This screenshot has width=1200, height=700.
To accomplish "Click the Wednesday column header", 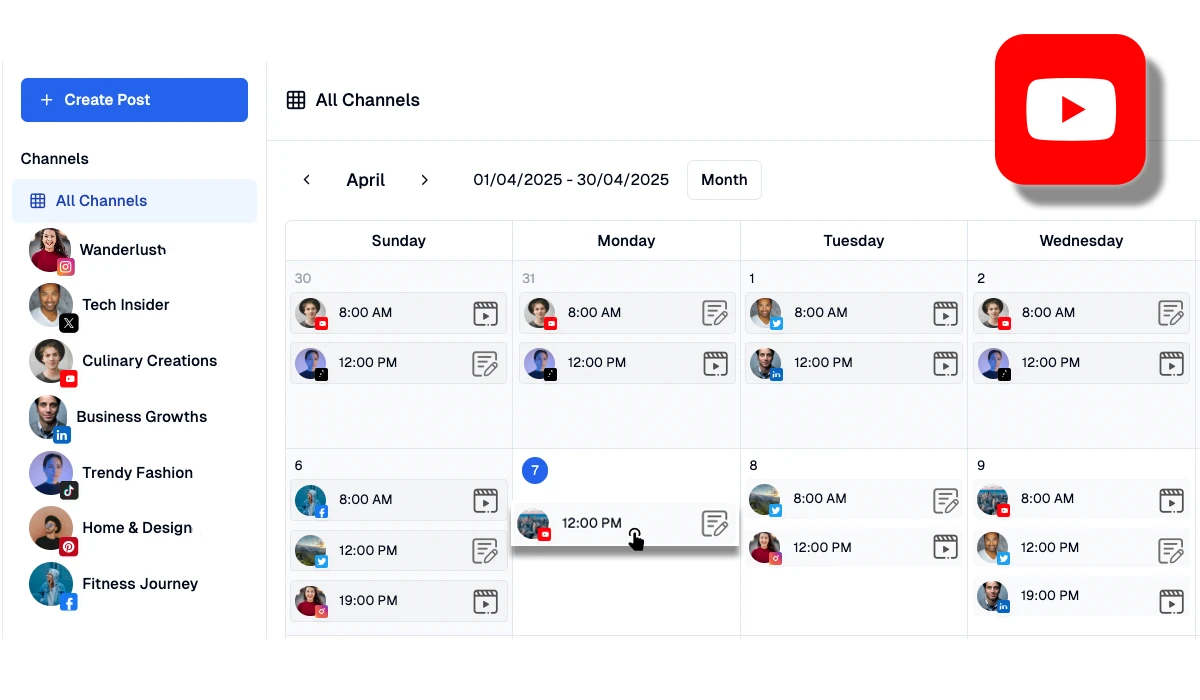I will (1081, 241).
